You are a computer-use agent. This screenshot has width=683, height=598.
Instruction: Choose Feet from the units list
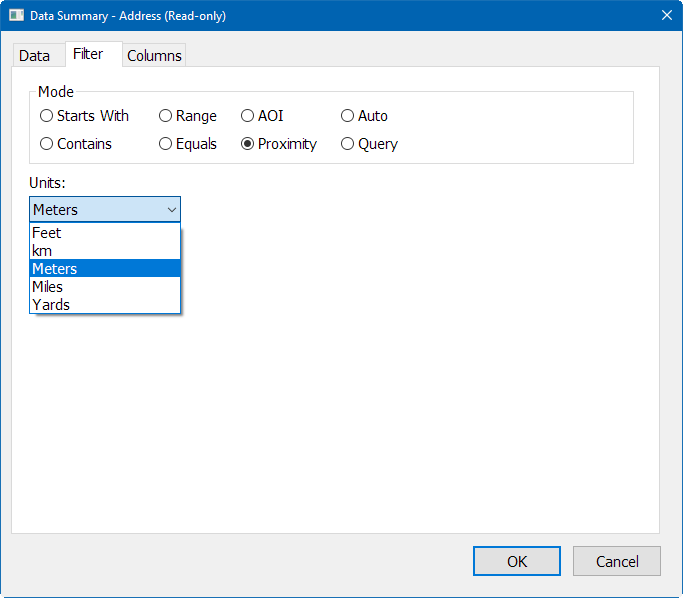47,233
